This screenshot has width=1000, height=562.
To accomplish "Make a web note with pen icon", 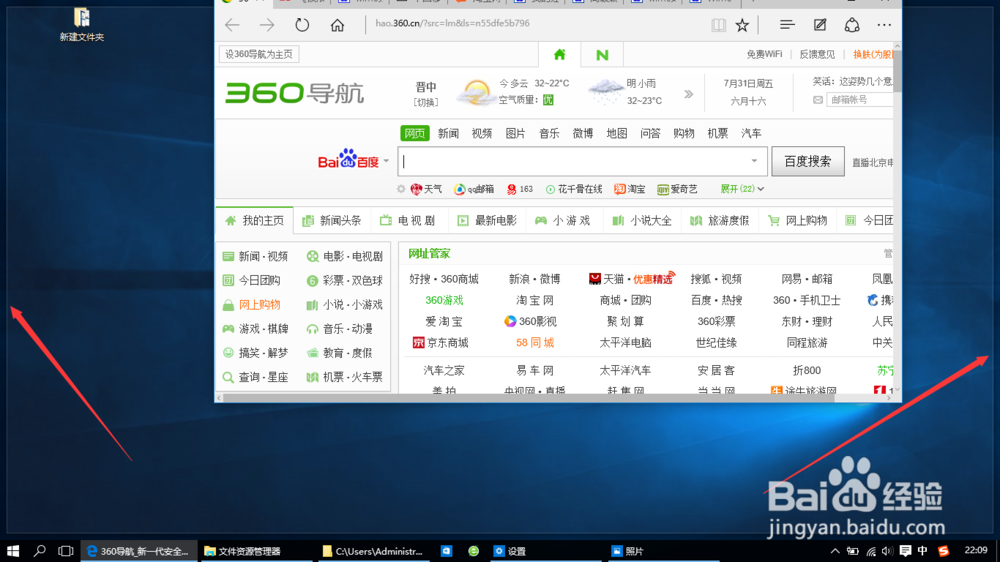I will [820, 25].
